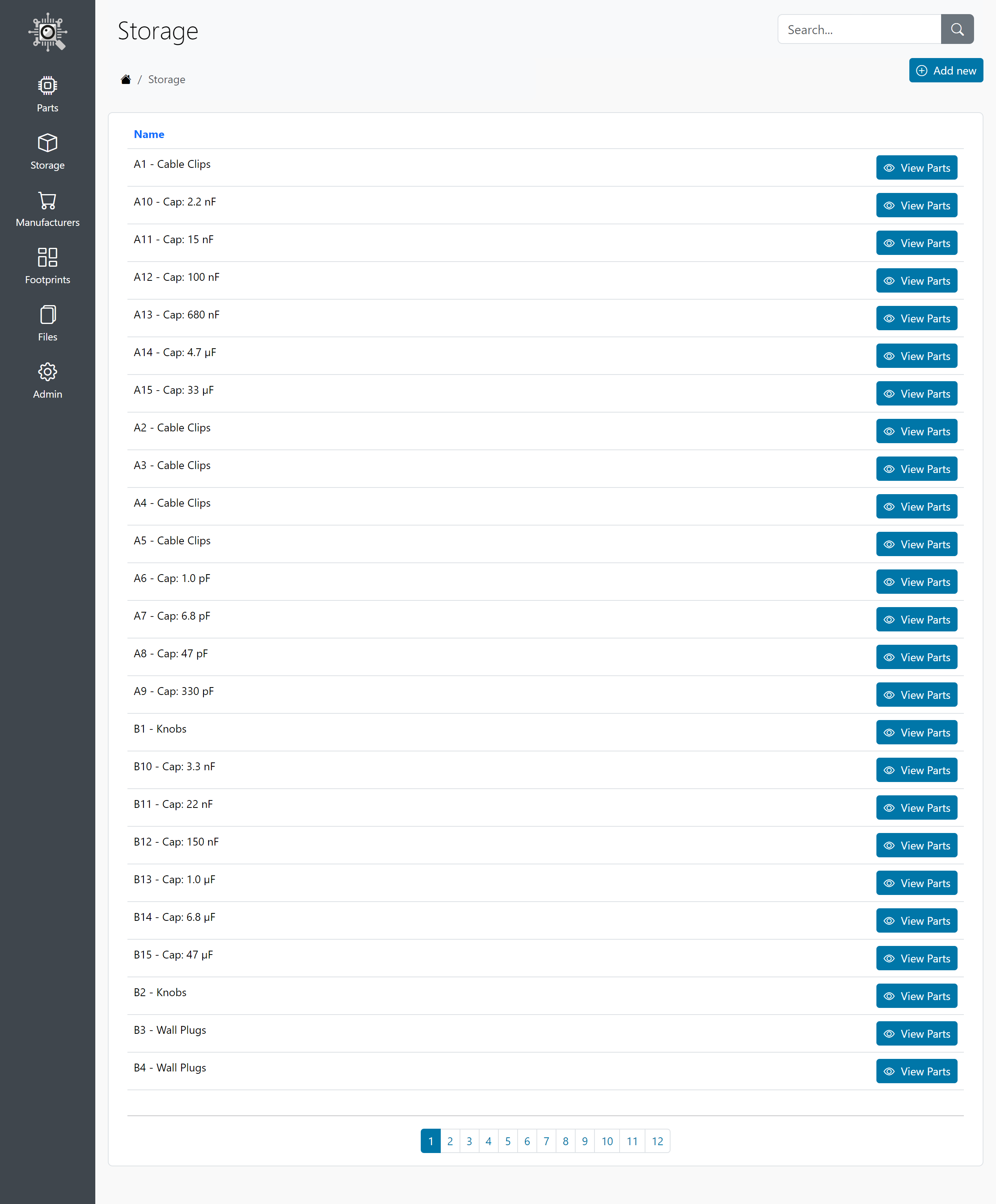Viewport: 996px width, 1204px height.
Task: Open the Parts section in the sidebar
Action: click(x=47, y=93)
